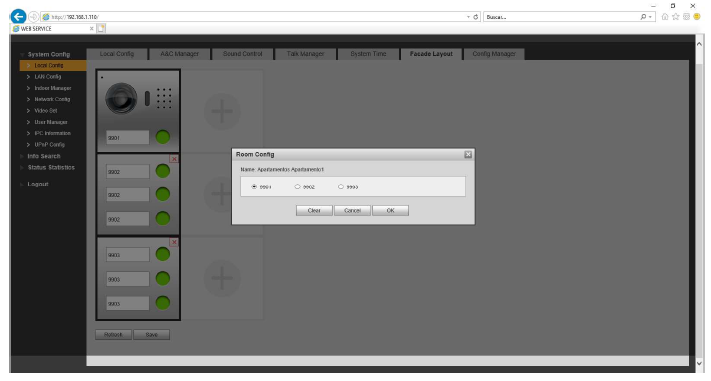This screenshot has width=711, height=381.
Task: Expand the Status Statistics section
Action: [51, 167]
